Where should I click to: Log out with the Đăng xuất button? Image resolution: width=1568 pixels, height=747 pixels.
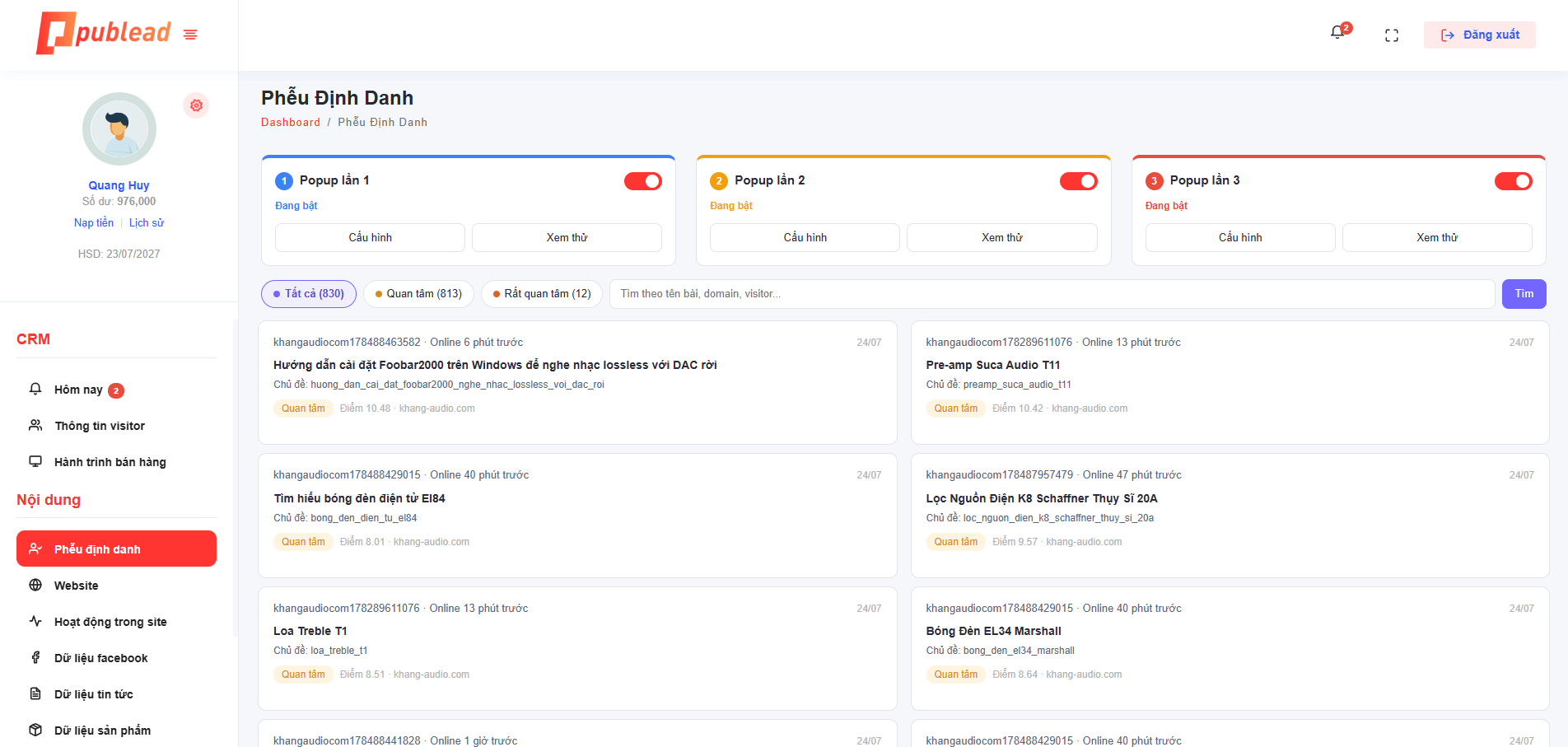(1480, 35)
